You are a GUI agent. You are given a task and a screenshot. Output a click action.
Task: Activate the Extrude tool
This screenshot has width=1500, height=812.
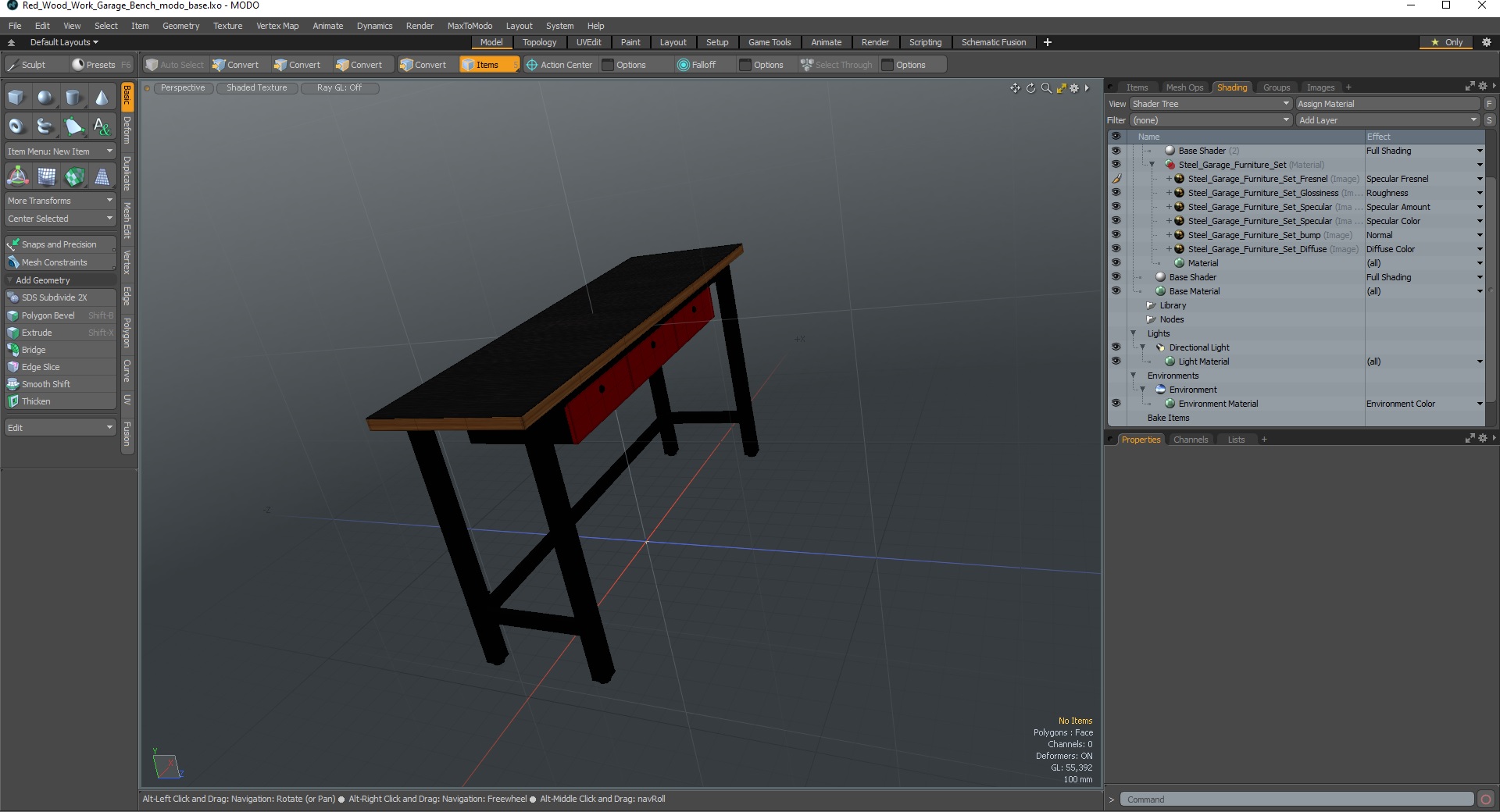pos(60,333)
